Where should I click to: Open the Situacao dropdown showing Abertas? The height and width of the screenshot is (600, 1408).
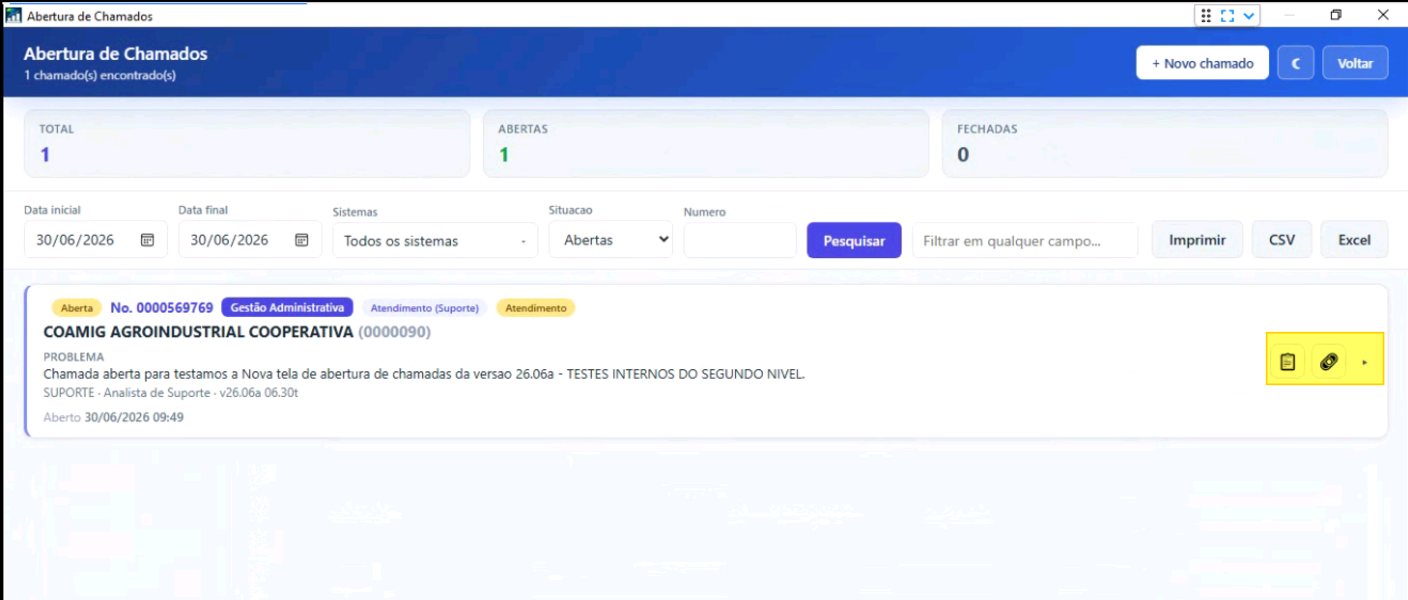[611, 240]
